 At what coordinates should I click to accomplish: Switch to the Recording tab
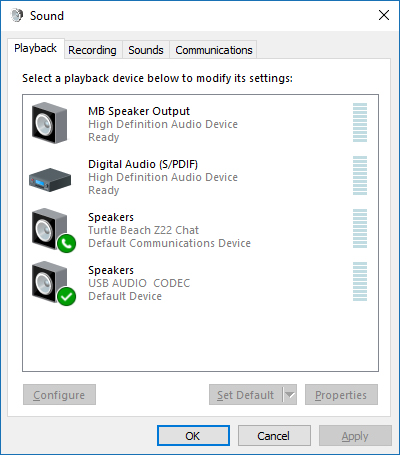coord(92,50)
